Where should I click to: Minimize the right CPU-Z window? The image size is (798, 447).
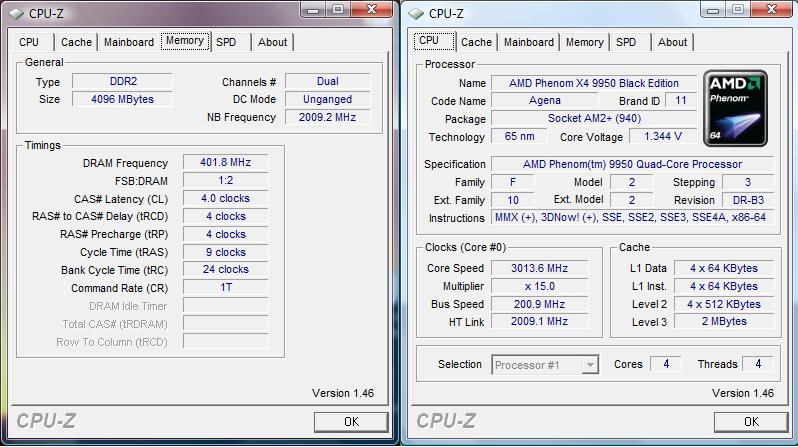(x=713, y=9)
